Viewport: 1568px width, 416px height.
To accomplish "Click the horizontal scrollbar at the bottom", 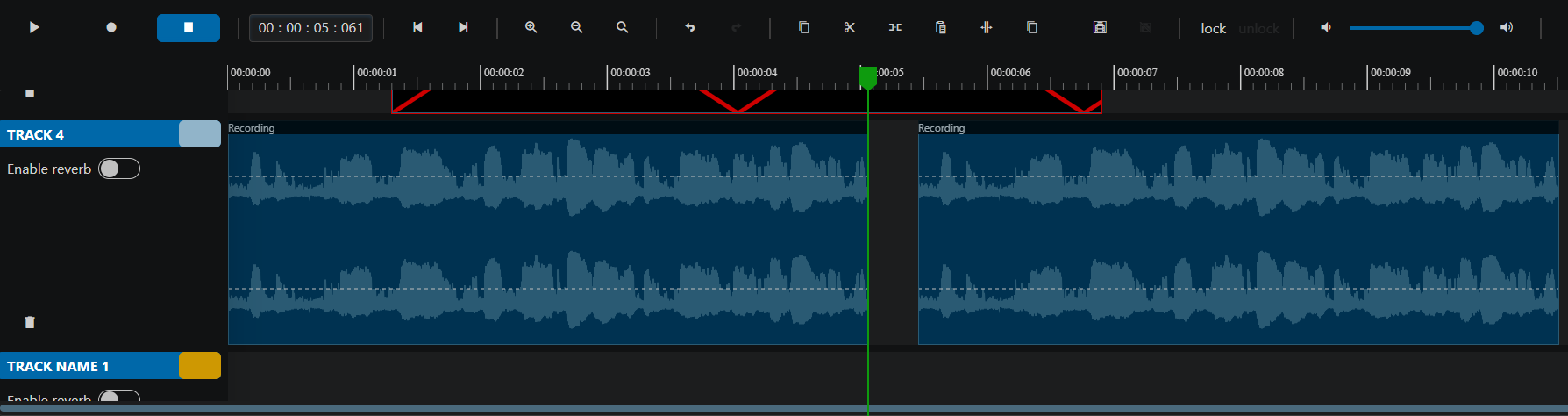I will pos(784,408).
